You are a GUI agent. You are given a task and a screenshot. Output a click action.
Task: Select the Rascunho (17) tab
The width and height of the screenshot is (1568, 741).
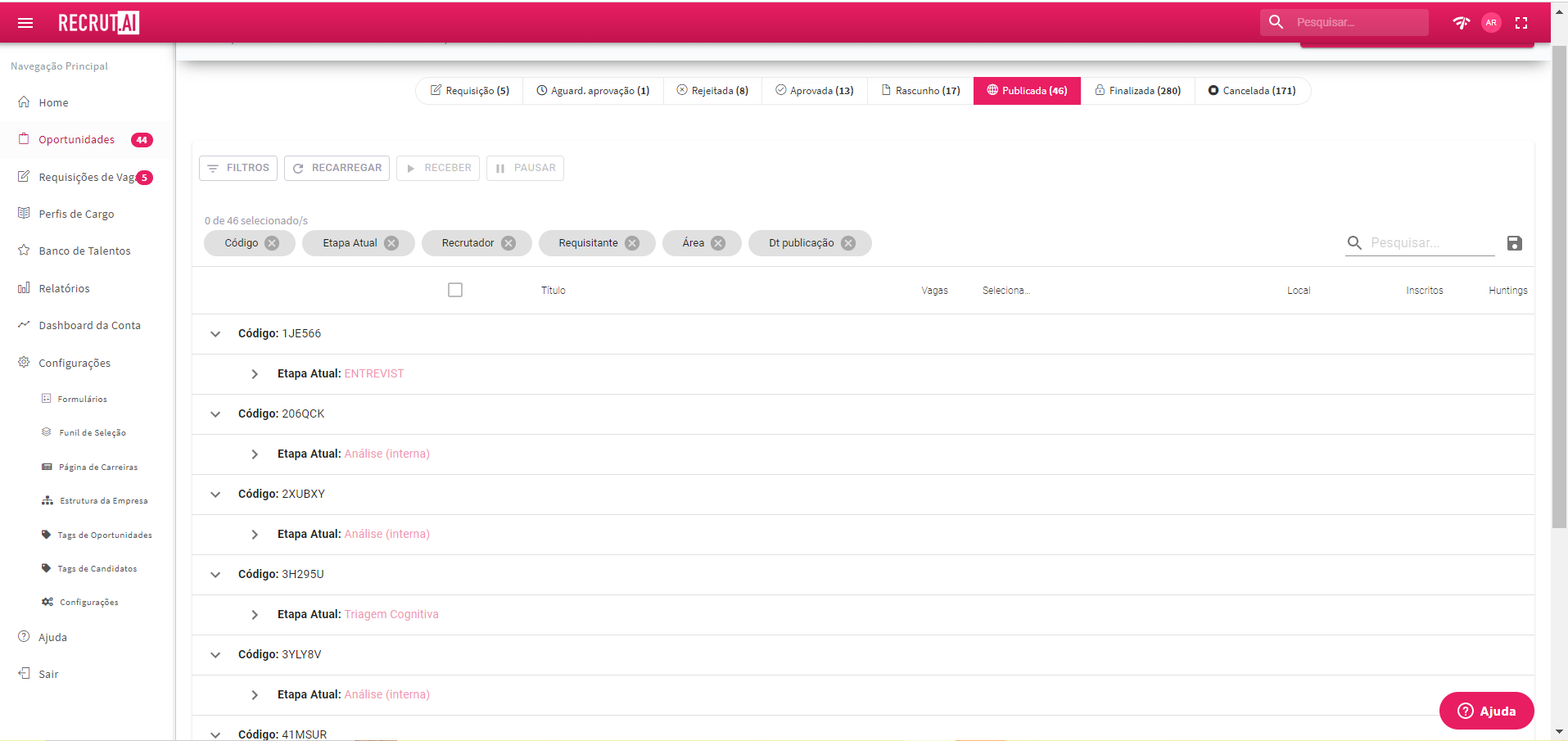coord(920,91)
